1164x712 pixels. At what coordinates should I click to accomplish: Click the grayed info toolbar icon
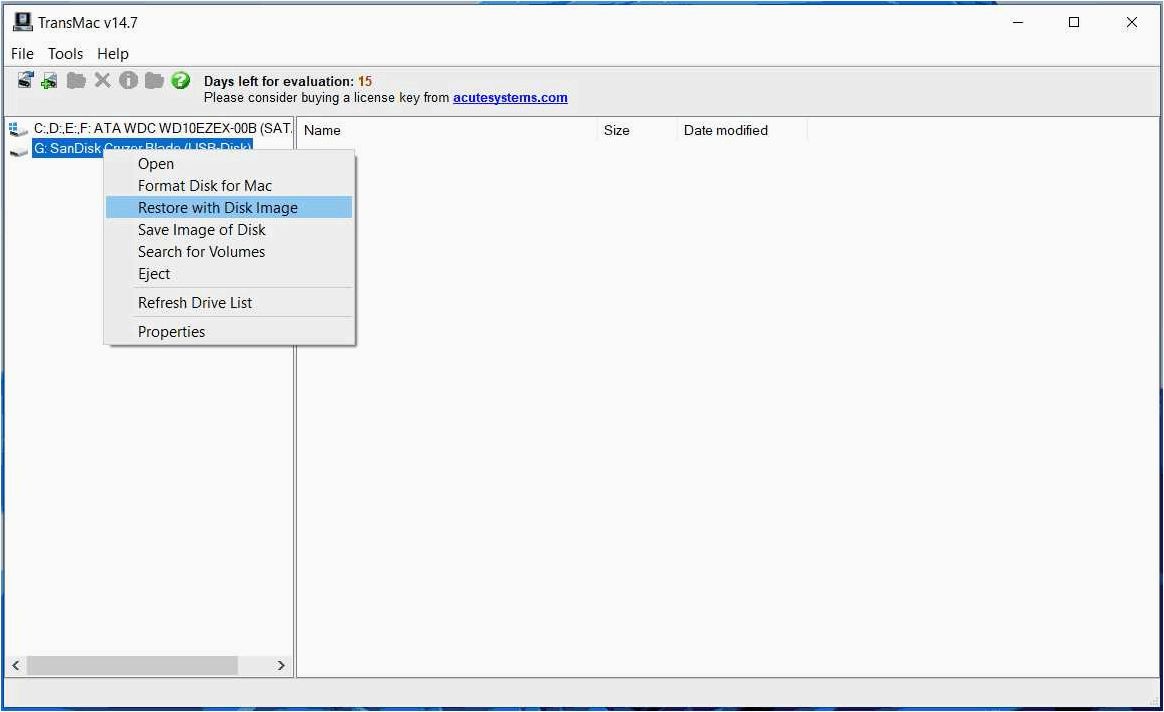point(128,80)
